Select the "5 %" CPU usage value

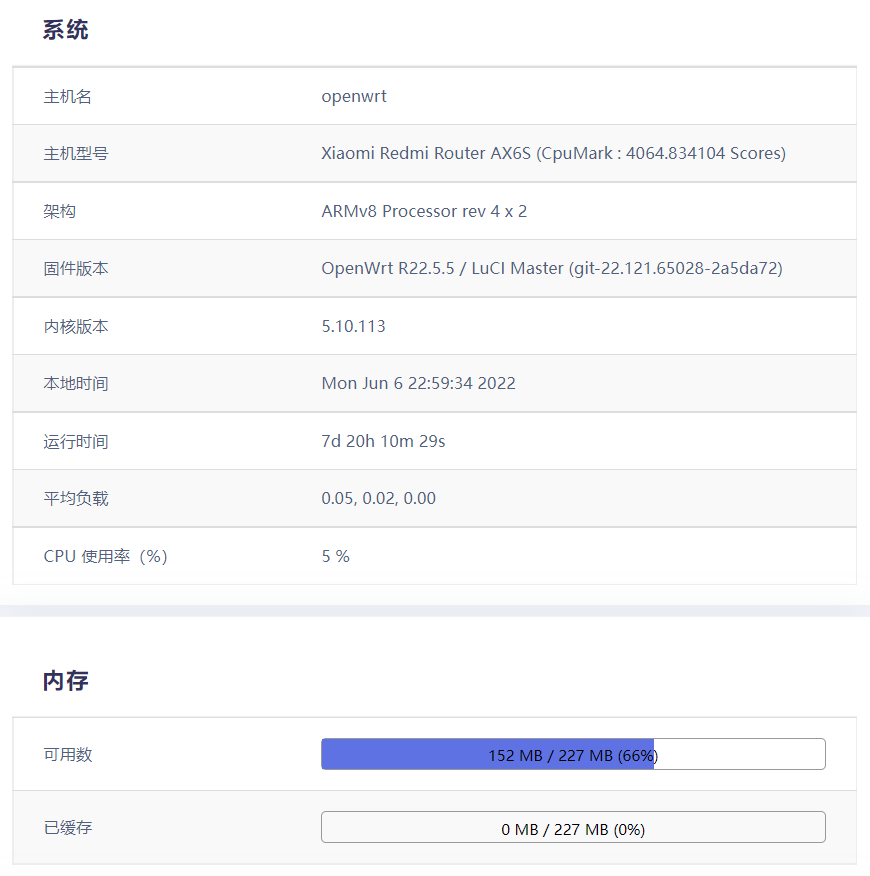[333, 556]
